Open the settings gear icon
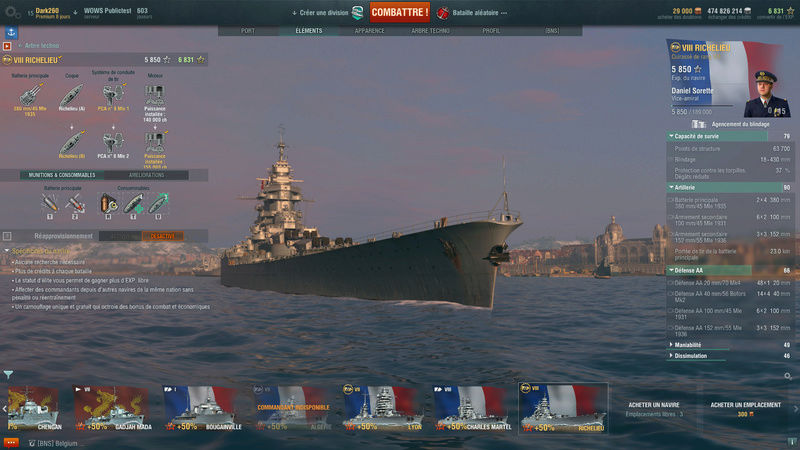This screenshot has width=800, height=450. coord(11,12)
